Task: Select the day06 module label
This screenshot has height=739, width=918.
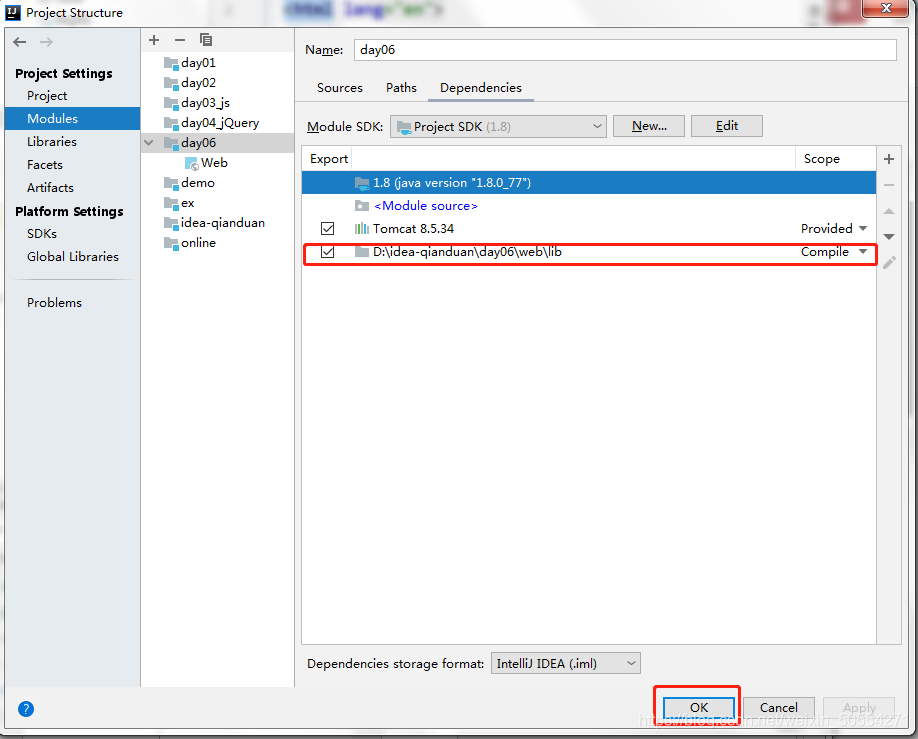Action: point(198,143)
